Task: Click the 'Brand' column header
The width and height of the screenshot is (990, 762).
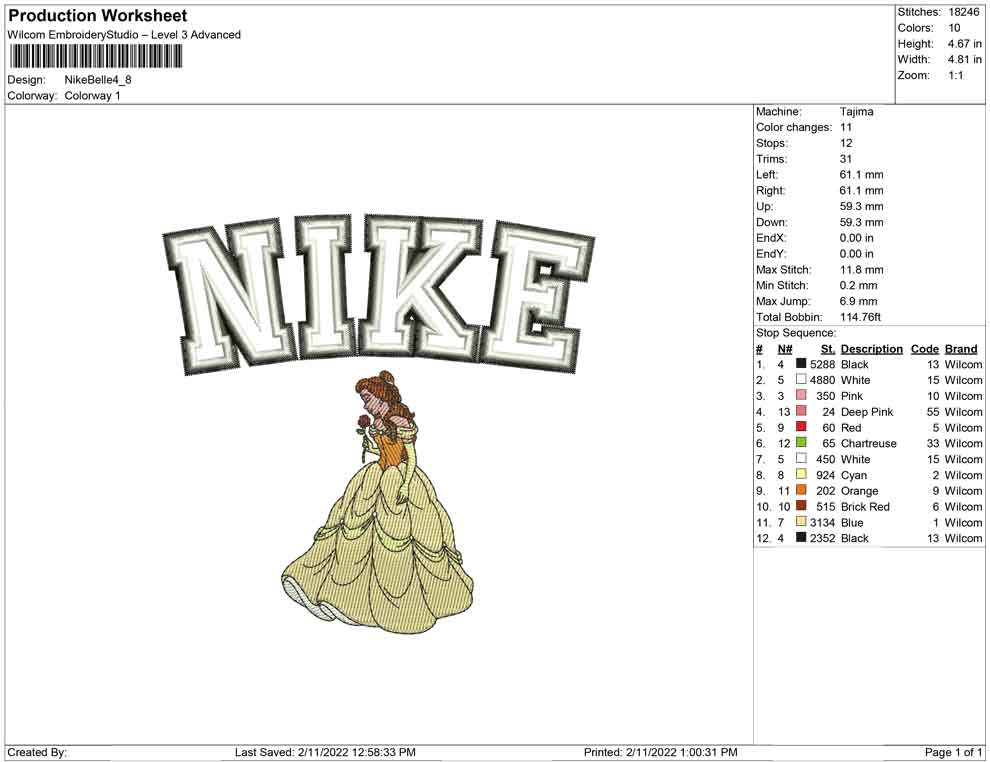Action: pyautogui.click(x=961, y=349)
